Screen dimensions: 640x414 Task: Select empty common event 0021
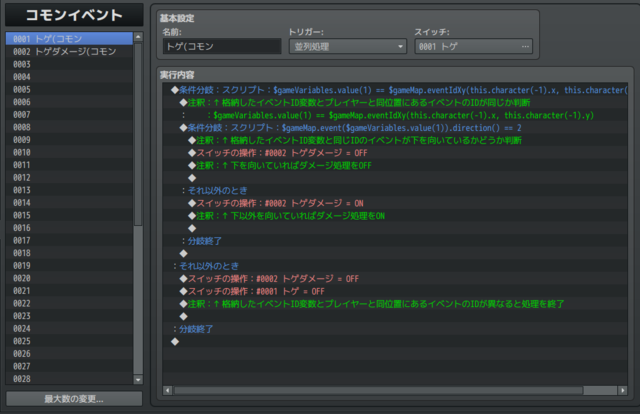(69, 291)
